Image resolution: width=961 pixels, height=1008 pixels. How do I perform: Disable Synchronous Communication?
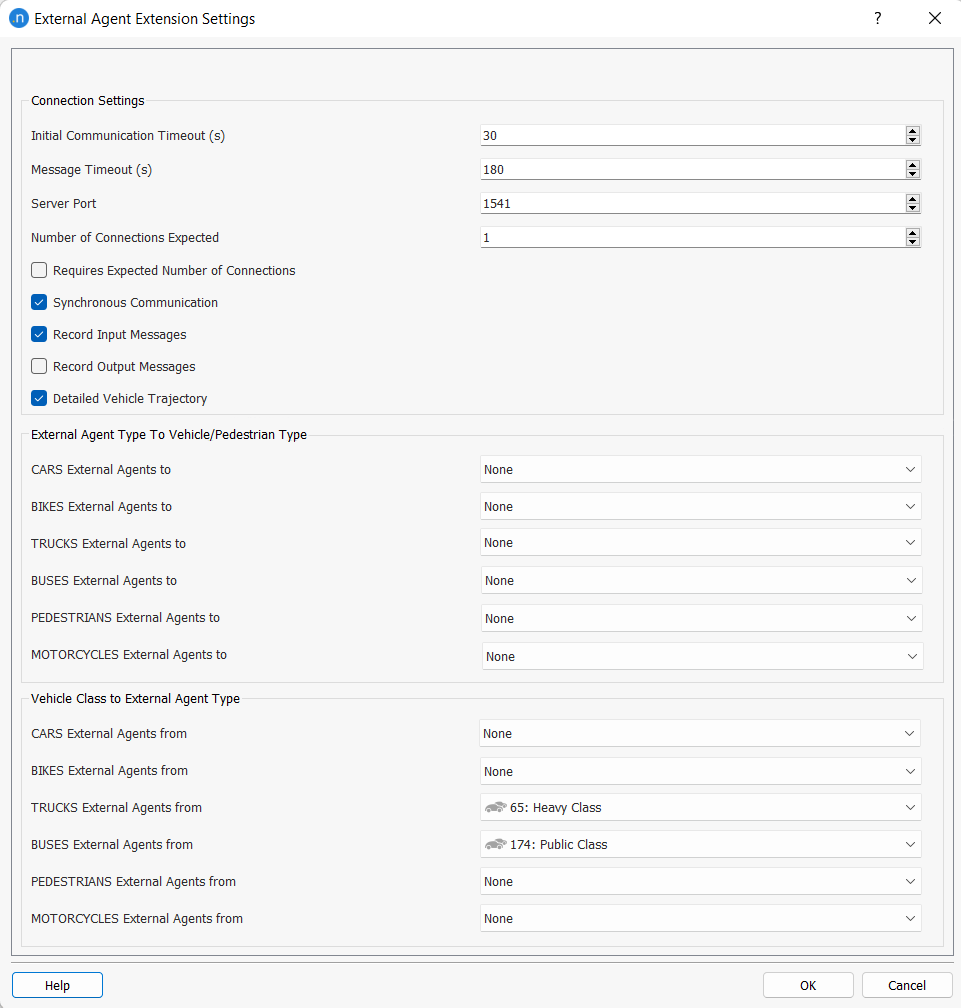tap(38, 302)
